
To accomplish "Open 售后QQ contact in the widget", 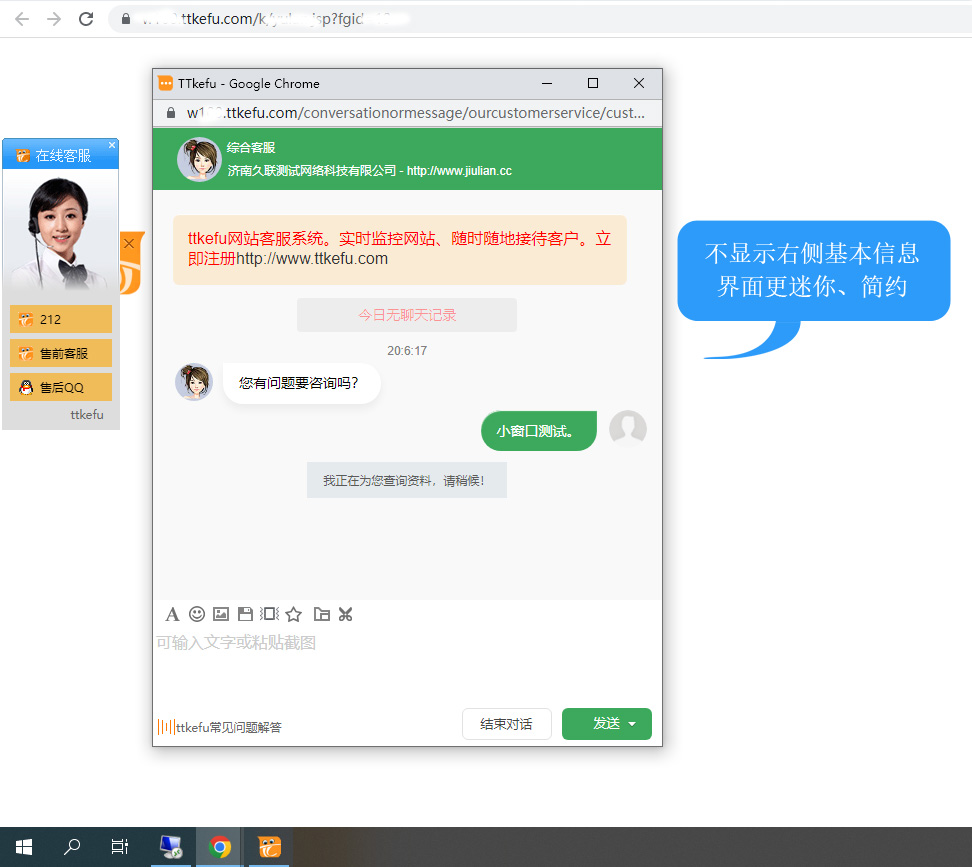I will click(61, 387).
